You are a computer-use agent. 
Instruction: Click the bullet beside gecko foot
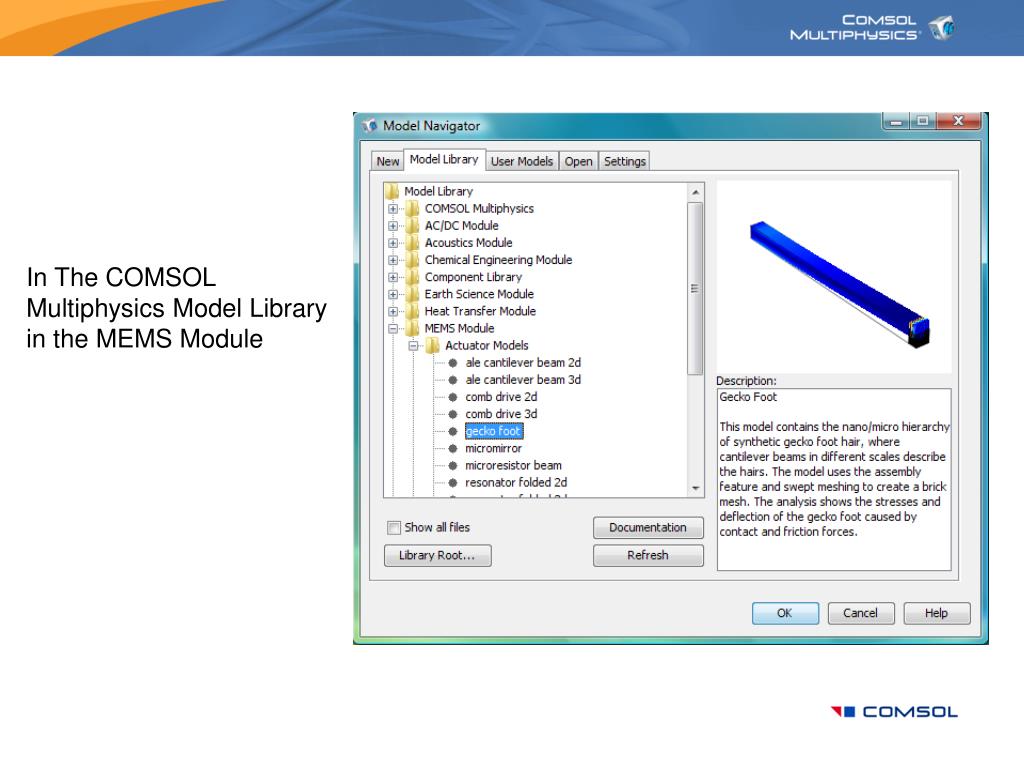pos(453,431)
